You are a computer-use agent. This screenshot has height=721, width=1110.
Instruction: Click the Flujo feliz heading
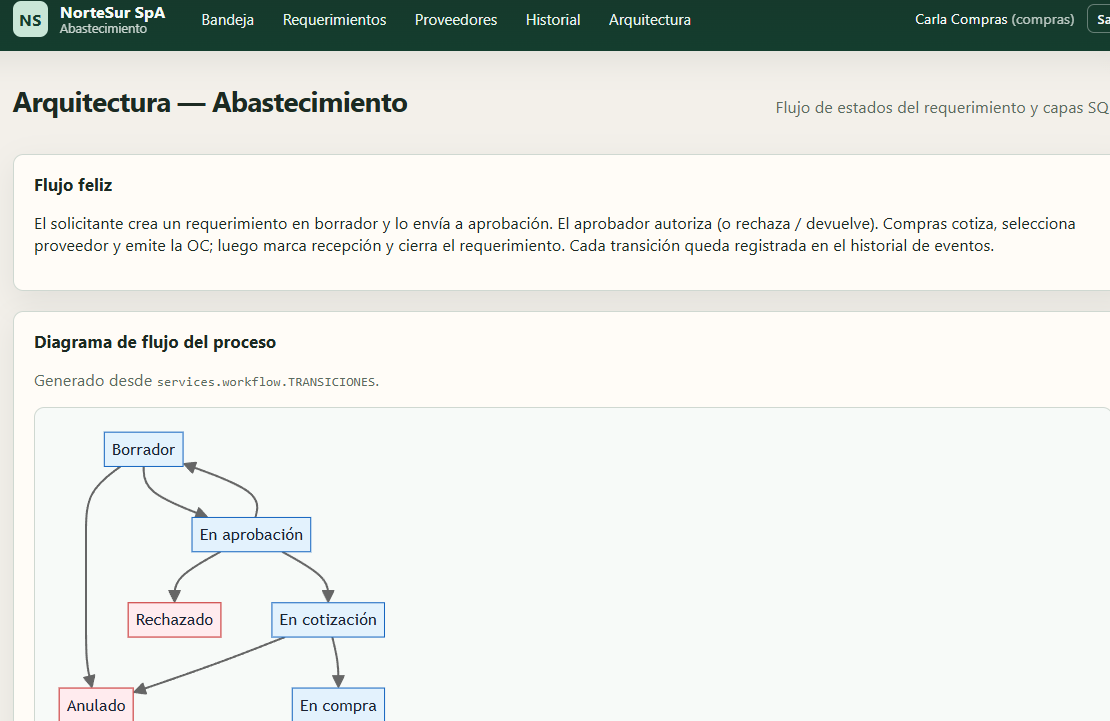[x=73, y=186]
